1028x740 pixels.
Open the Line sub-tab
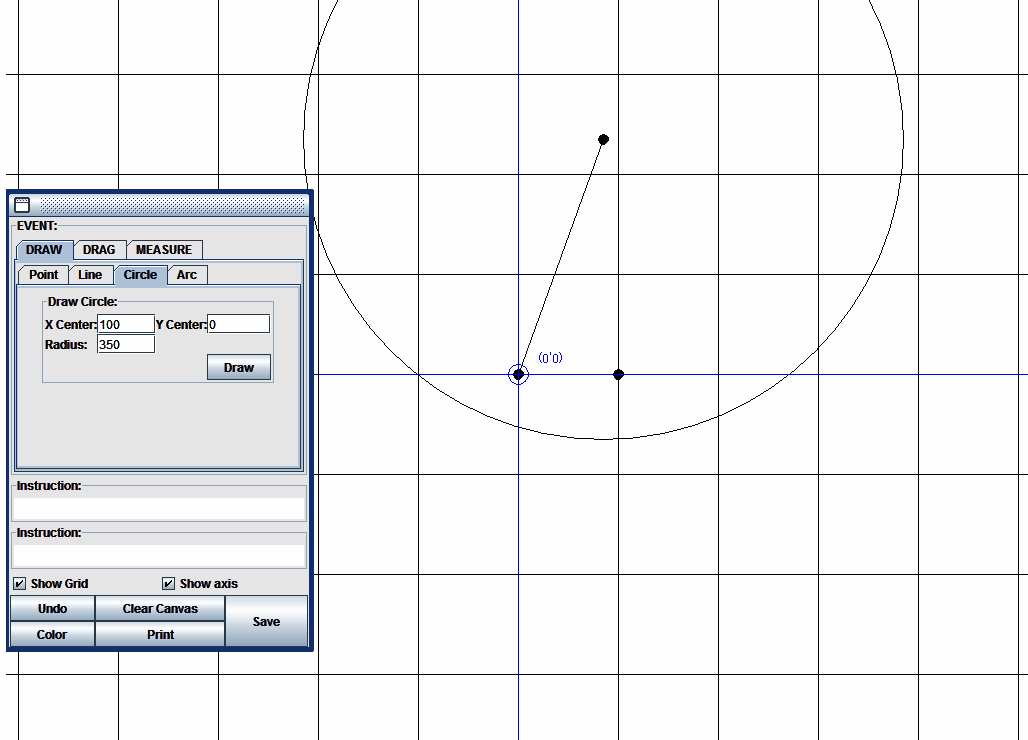[90, 275]
